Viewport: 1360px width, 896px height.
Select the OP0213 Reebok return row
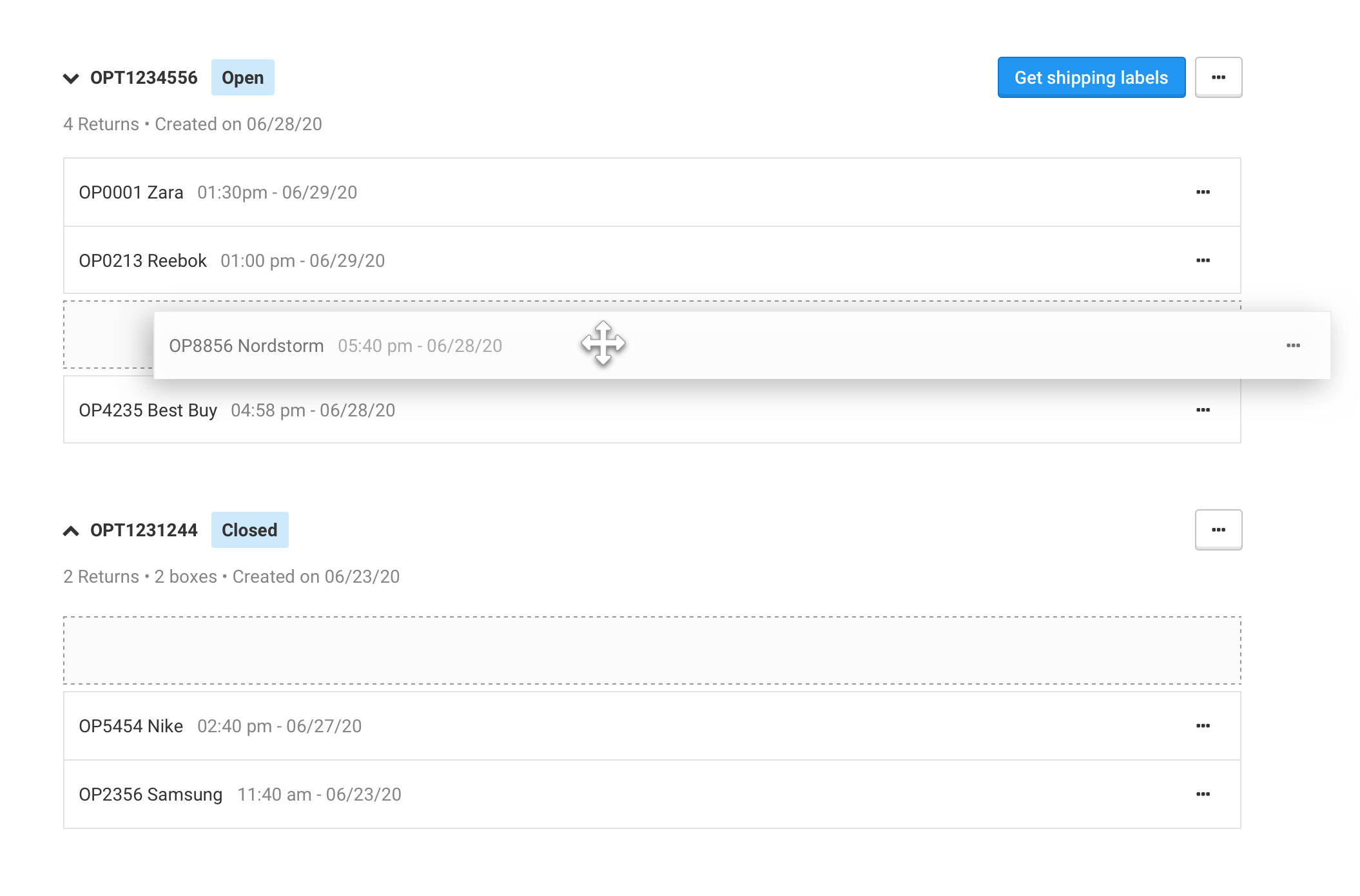(580, 260)
